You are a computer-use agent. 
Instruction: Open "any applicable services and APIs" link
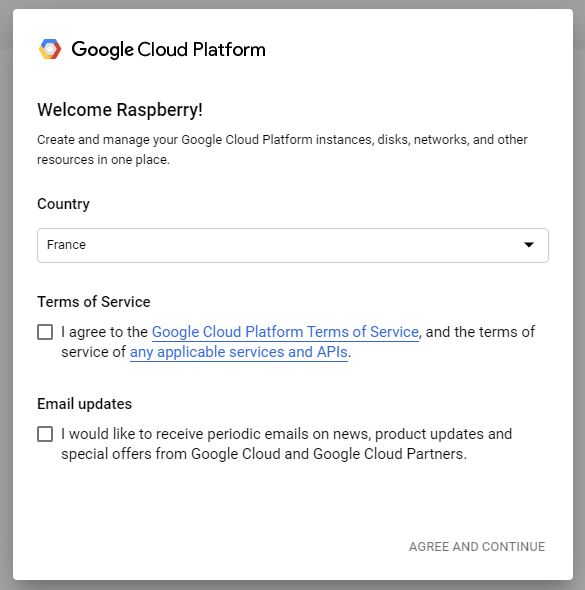pyautogui.click(x=239, y=352)
